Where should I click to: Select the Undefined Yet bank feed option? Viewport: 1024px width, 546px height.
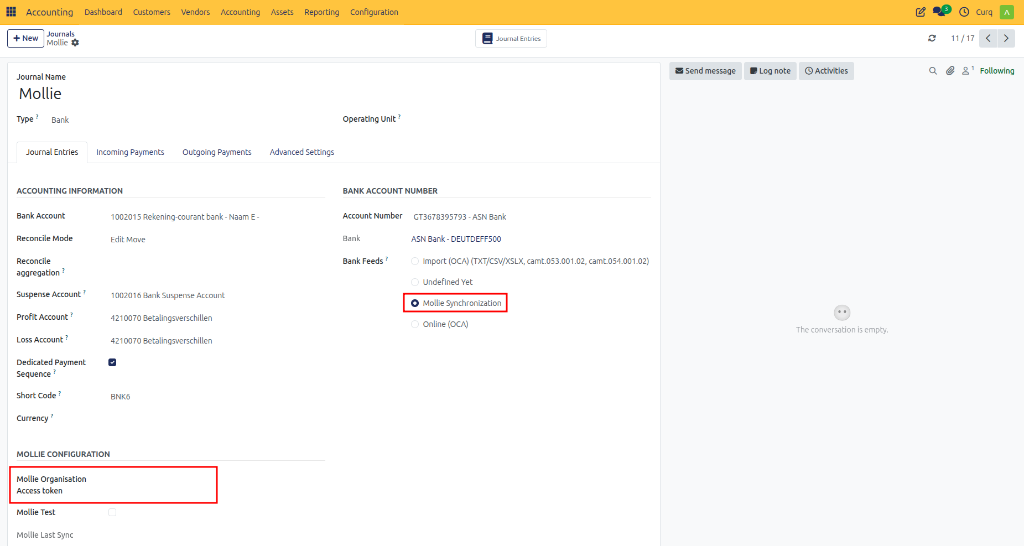pos(415,282)
